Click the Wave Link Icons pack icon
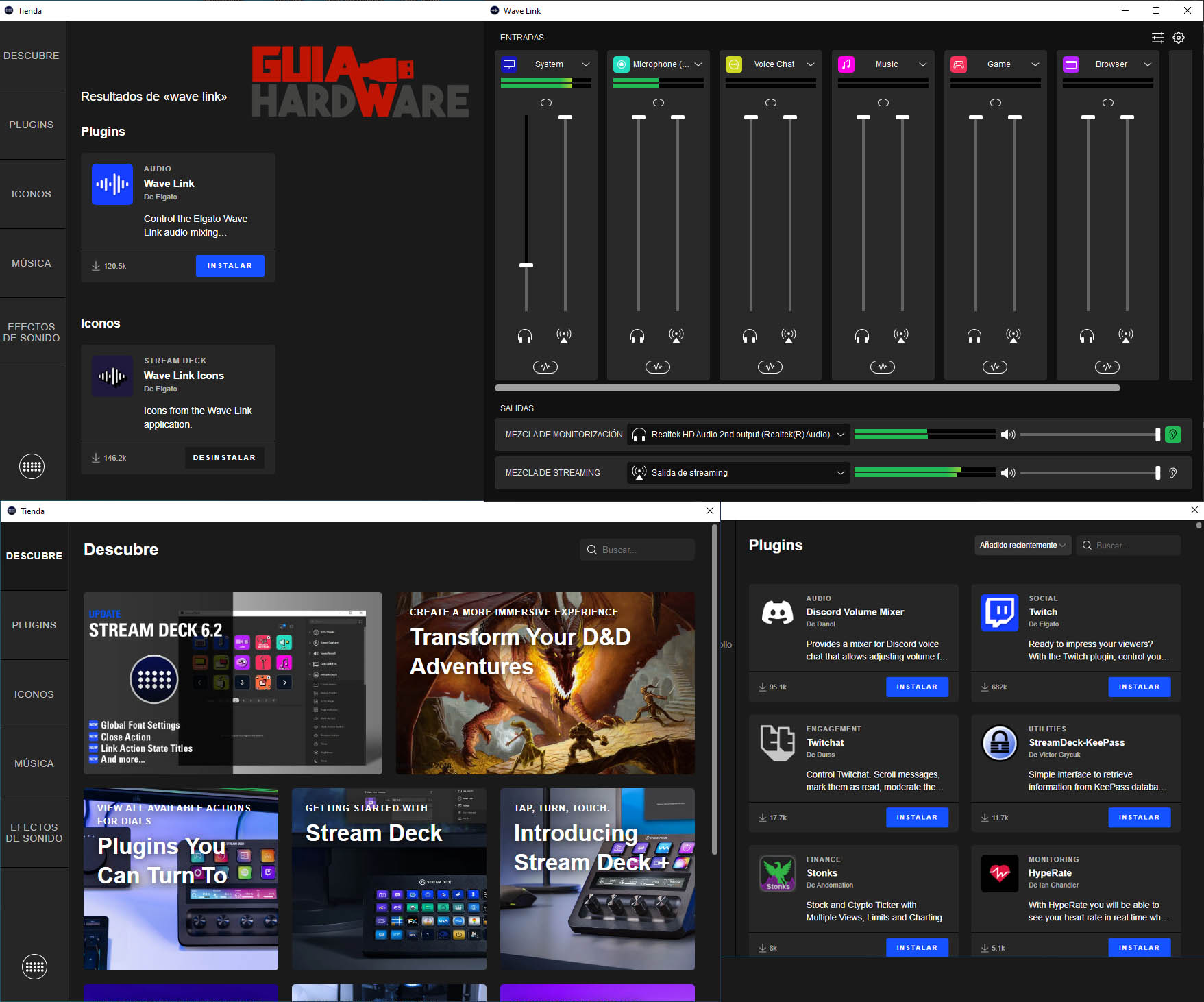The width and height of the screenshot is (1204, 1002). click(x=112, y=376)
